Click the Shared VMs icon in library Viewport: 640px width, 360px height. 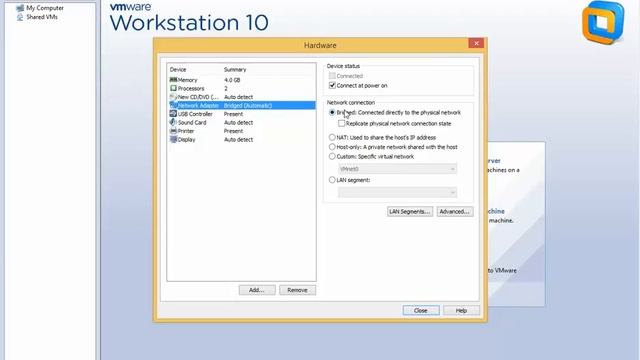point(20,17)
